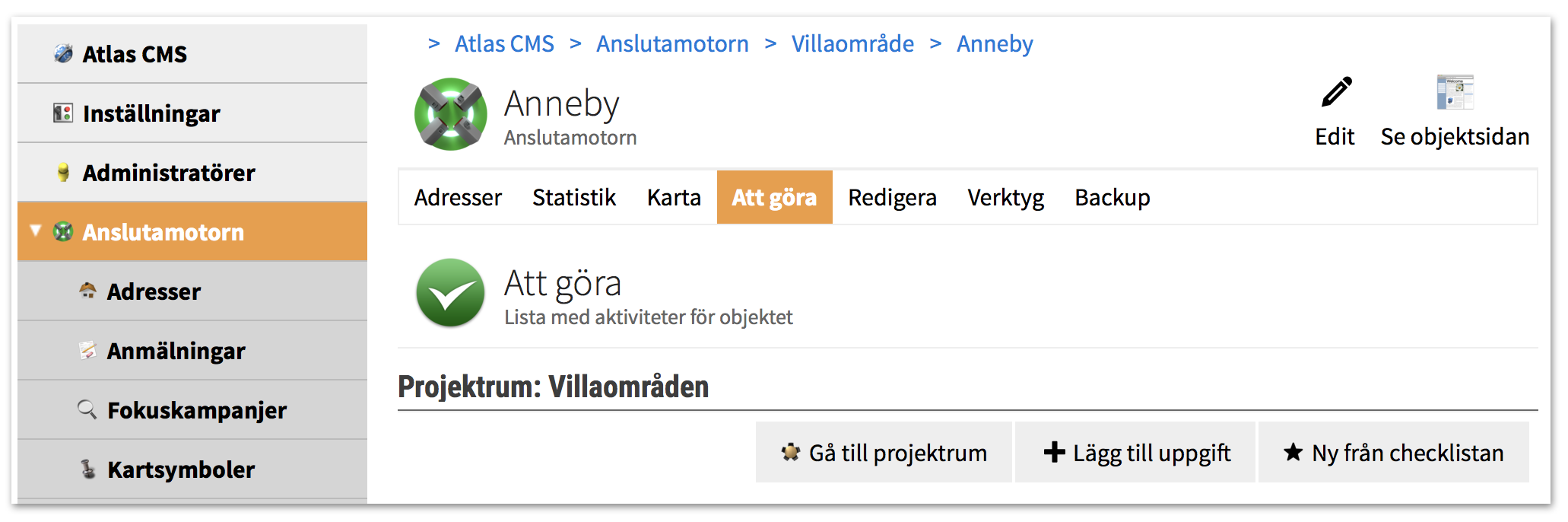Click the Atlas CMS globe icon
Screen dimensions: 1568x522
pos(64,53)
